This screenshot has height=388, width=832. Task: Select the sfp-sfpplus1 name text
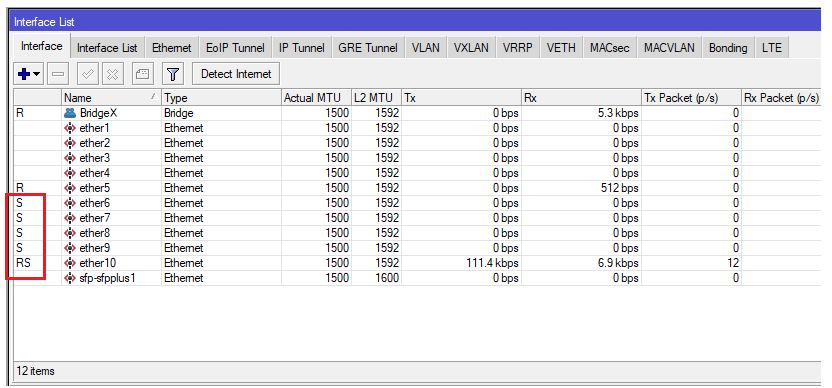107,278
